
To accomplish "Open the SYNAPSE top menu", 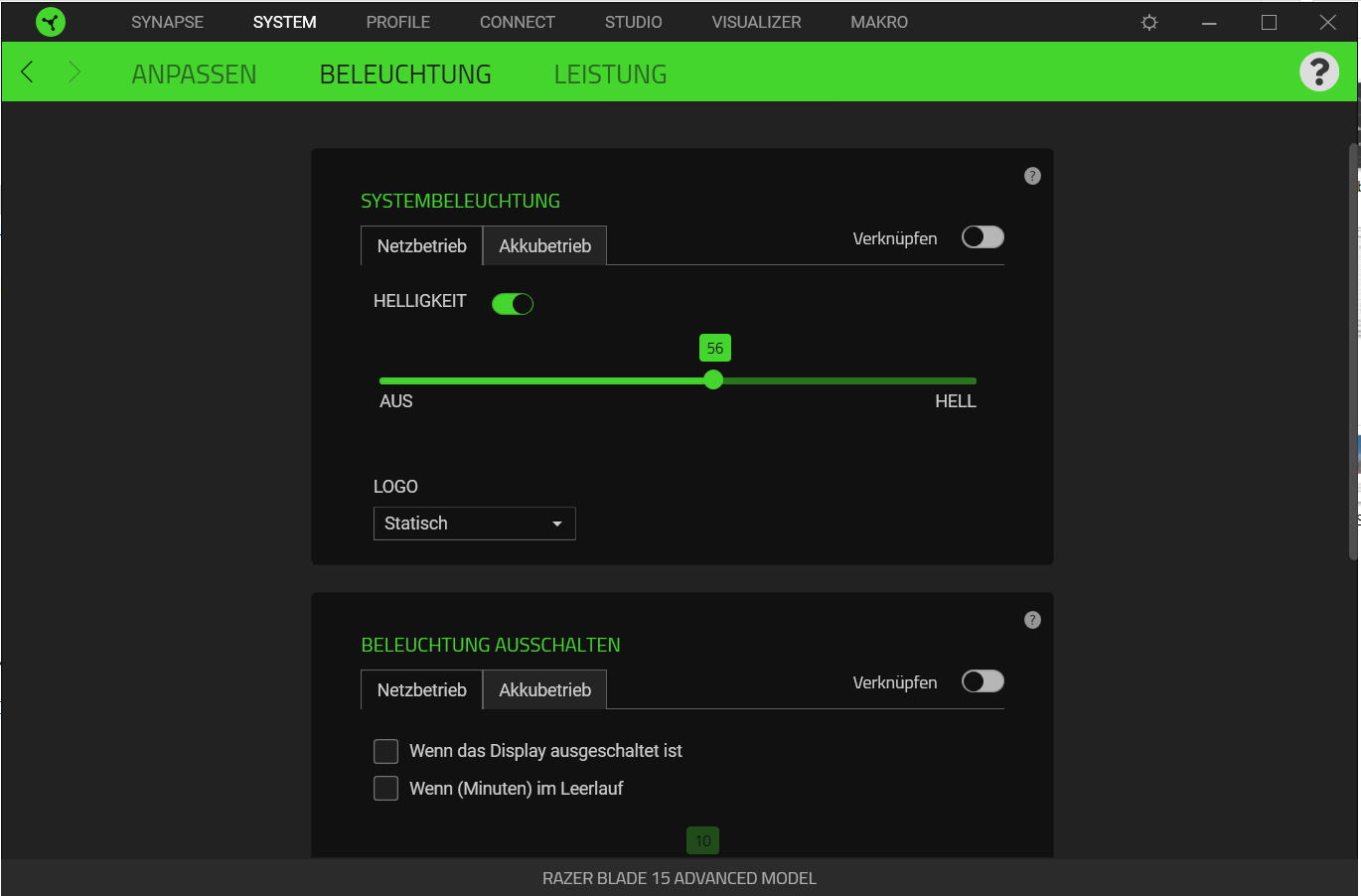I will 167,22.
